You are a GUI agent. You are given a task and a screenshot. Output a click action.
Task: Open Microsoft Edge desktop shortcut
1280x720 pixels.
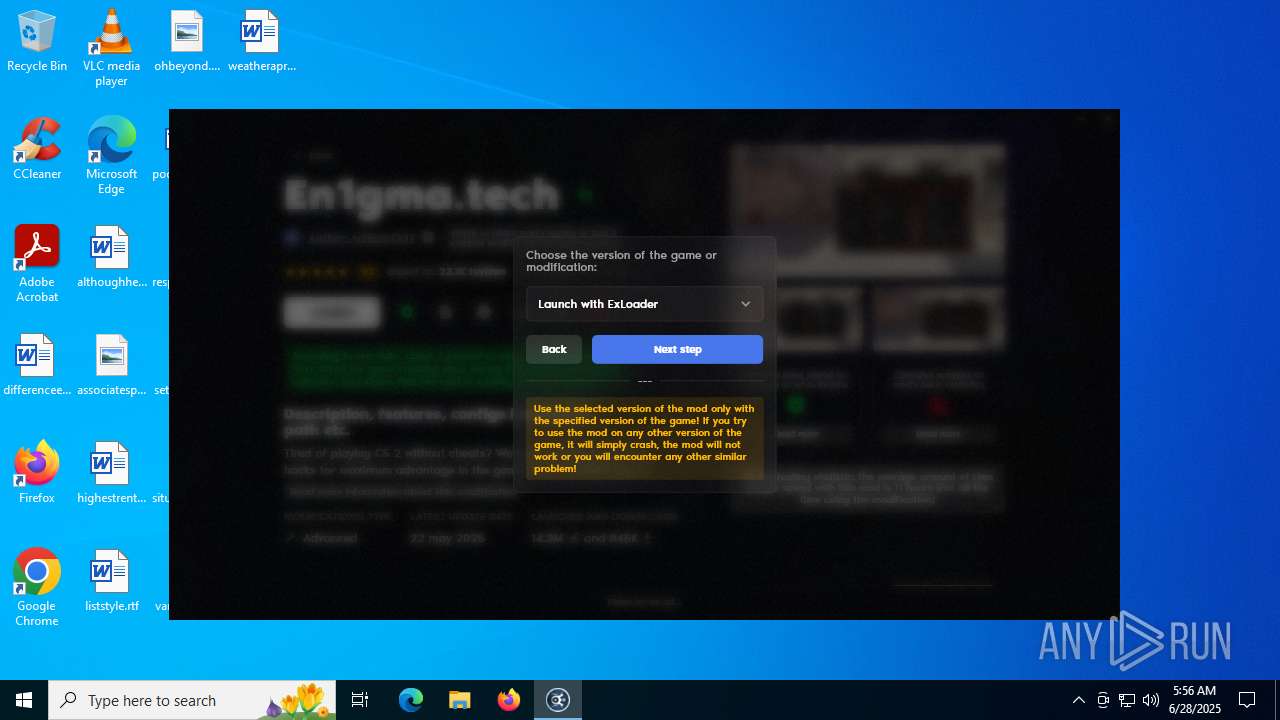[x=111, y=156]
